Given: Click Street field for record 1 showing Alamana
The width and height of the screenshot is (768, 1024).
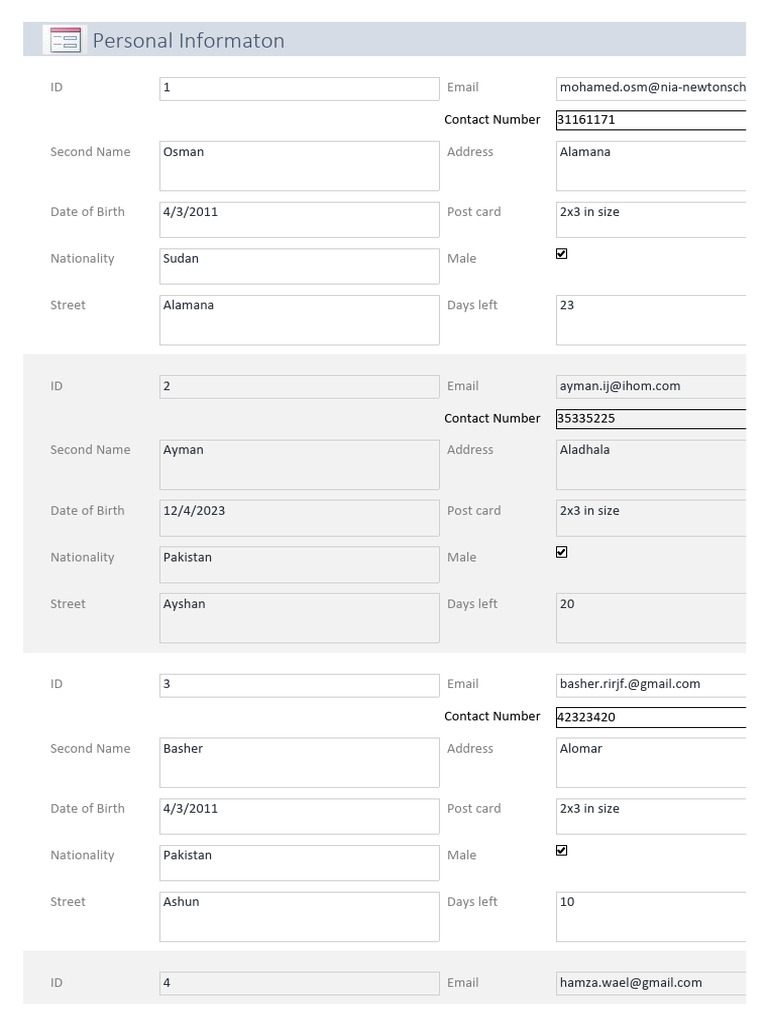Looking at the screenshot, I should (299, 320).
